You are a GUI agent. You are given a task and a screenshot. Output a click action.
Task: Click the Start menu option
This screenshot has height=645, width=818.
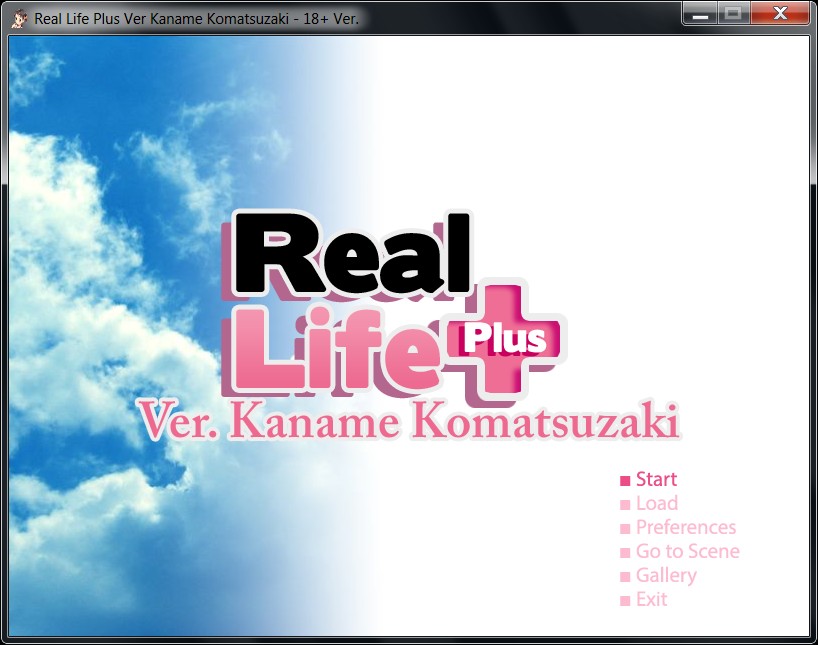[x=656, y=480]
